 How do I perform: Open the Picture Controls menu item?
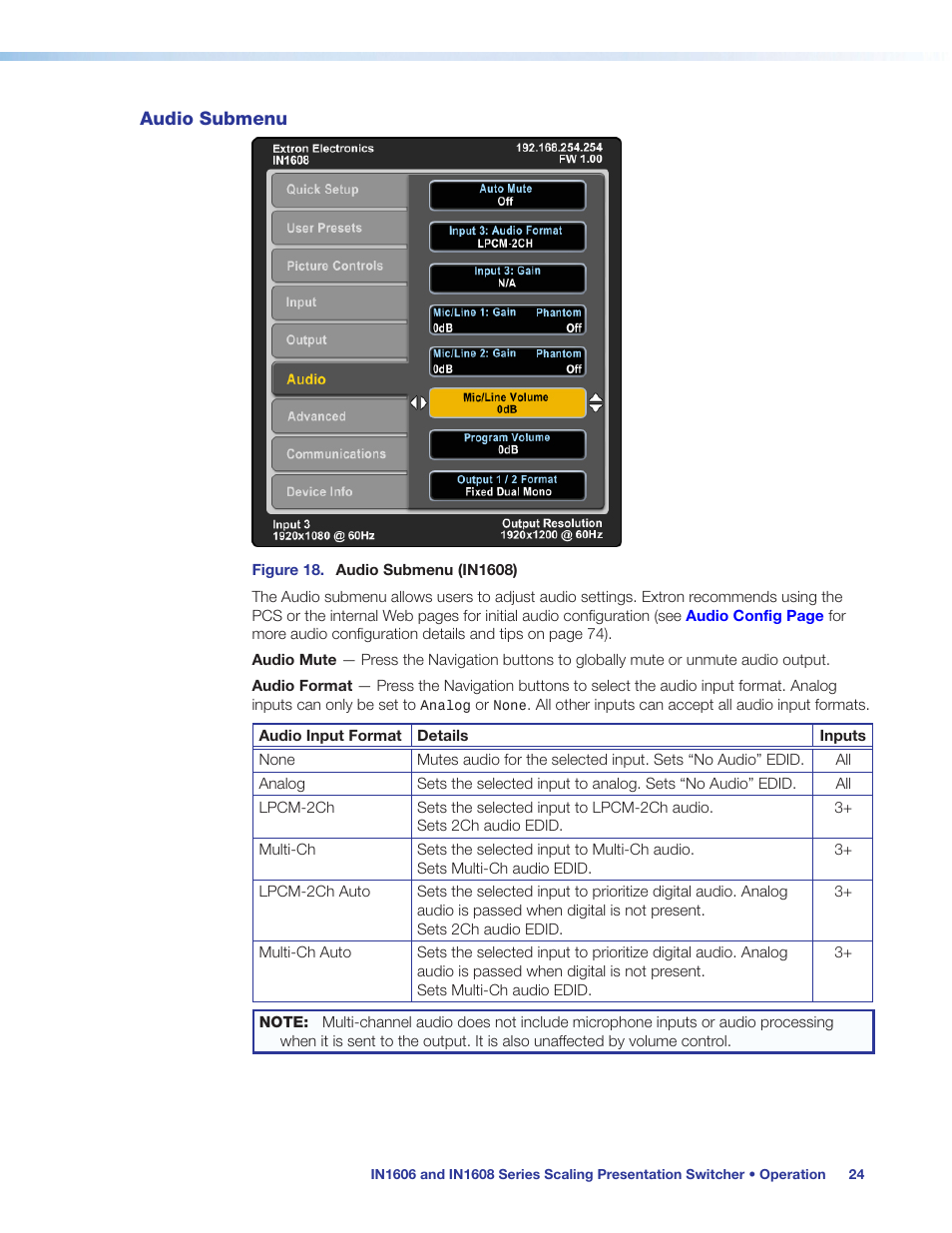(x=339, y=266)
